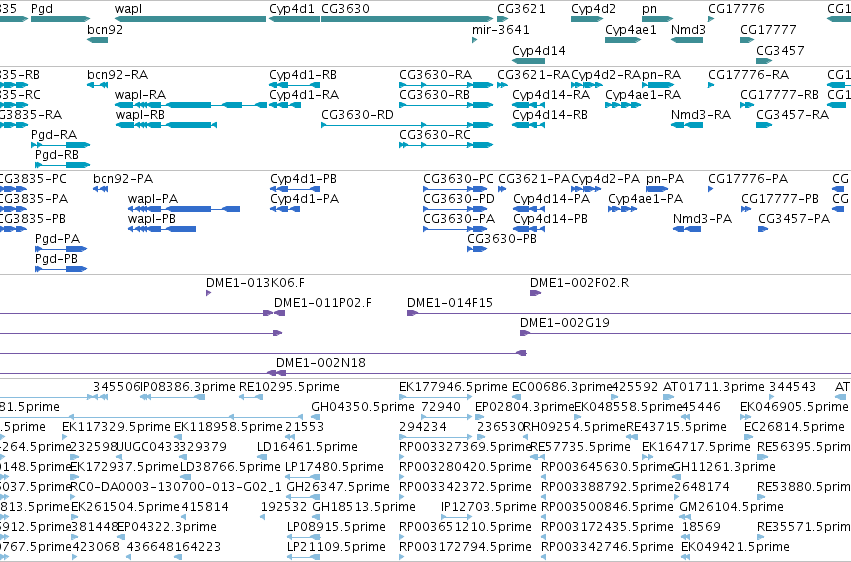This screenshot has width=851, height=562.
Task: Select transcript Pgd-RA
Action: [x=54, y=135]
